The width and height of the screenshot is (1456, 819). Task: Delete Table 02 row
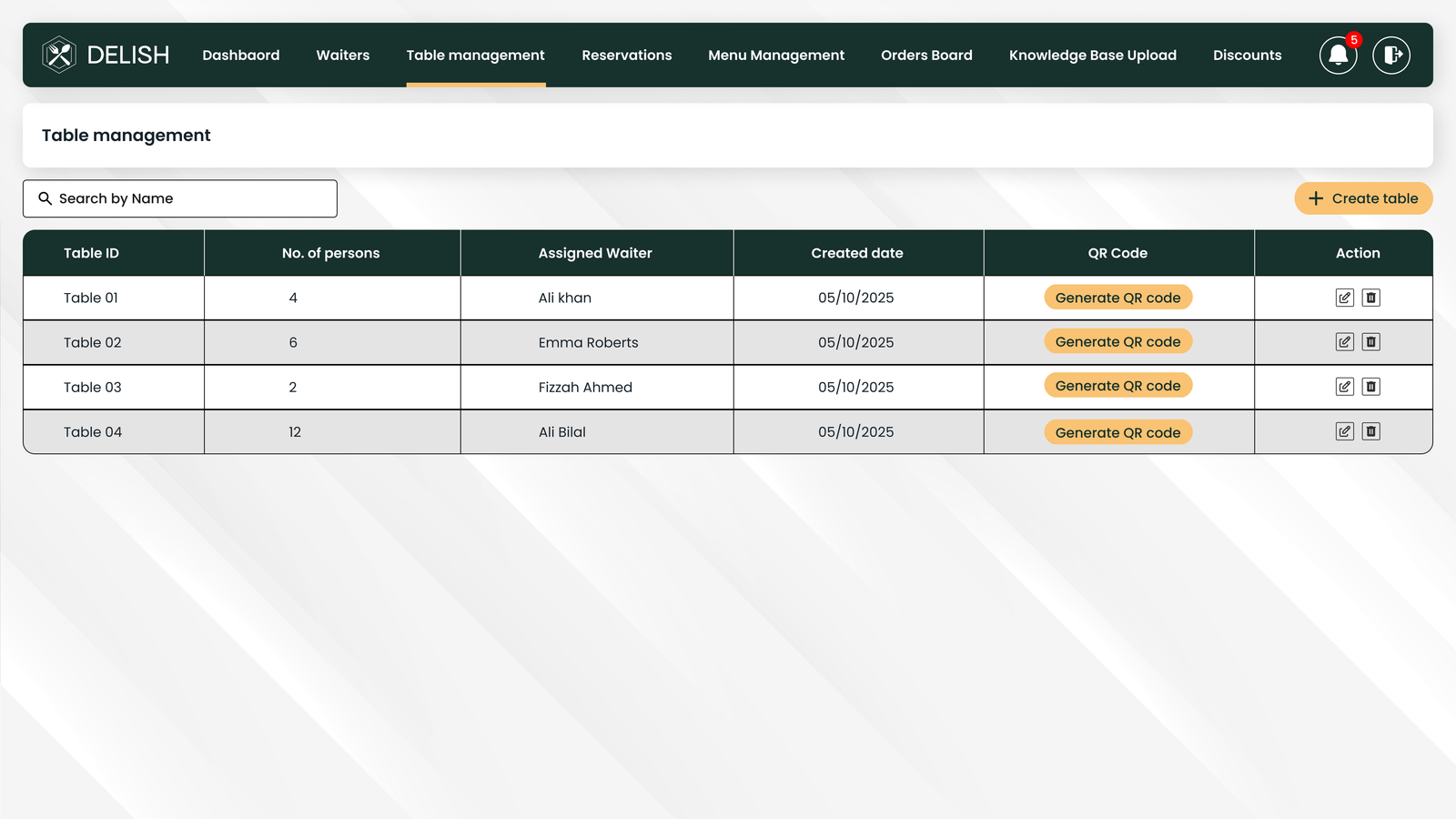1371,342
